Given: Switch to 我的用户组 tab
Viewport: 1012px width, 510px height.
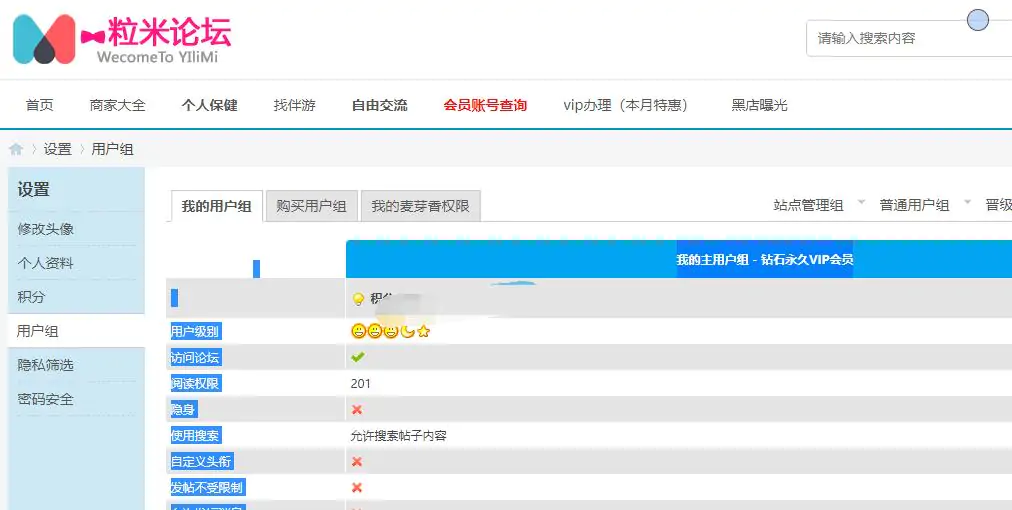Looking at the screenshot, I should (216, 206).
